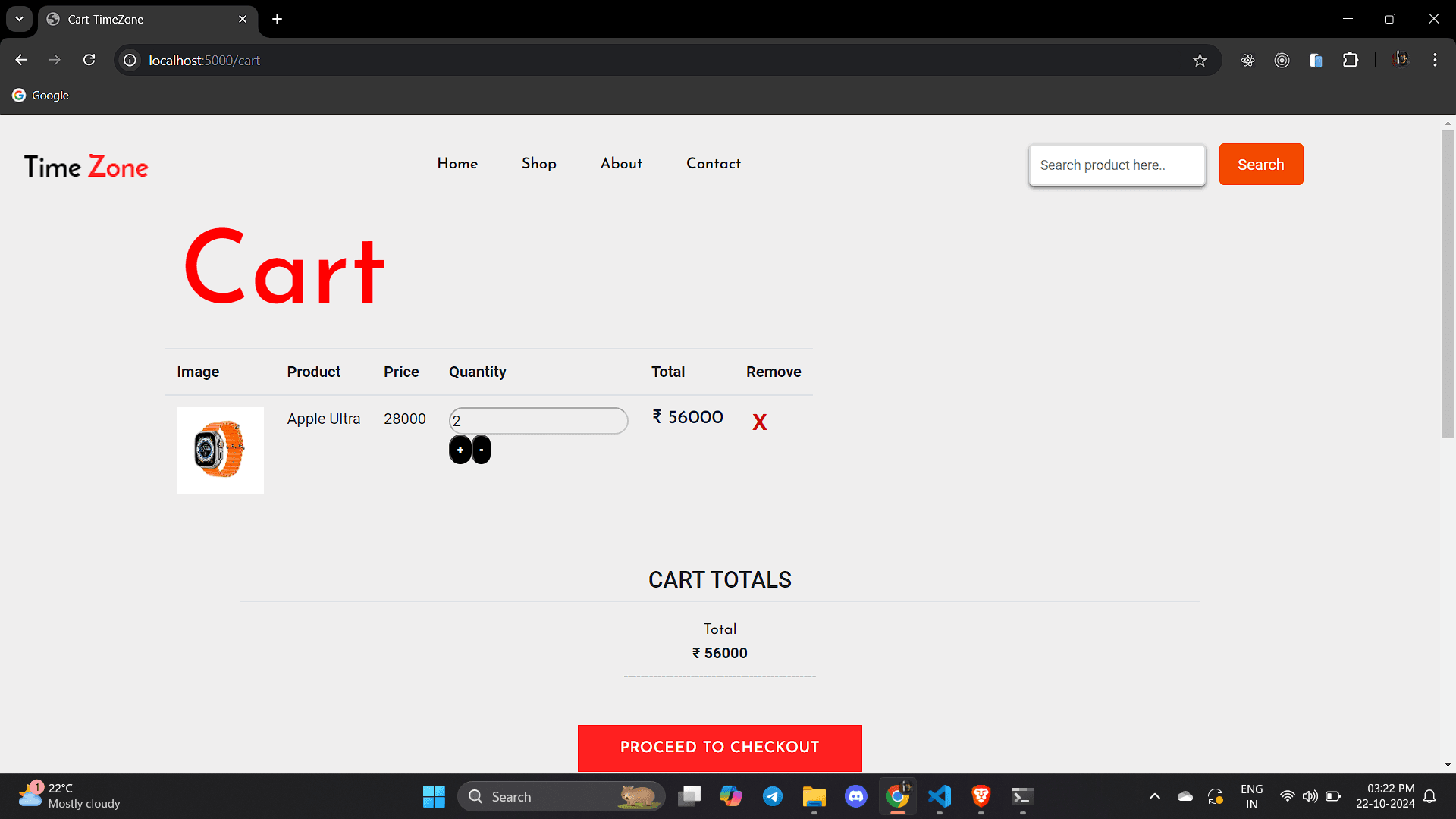Click the Time Zone logo
This screenshot has height=819, width=1456.
tap(86, 167)
